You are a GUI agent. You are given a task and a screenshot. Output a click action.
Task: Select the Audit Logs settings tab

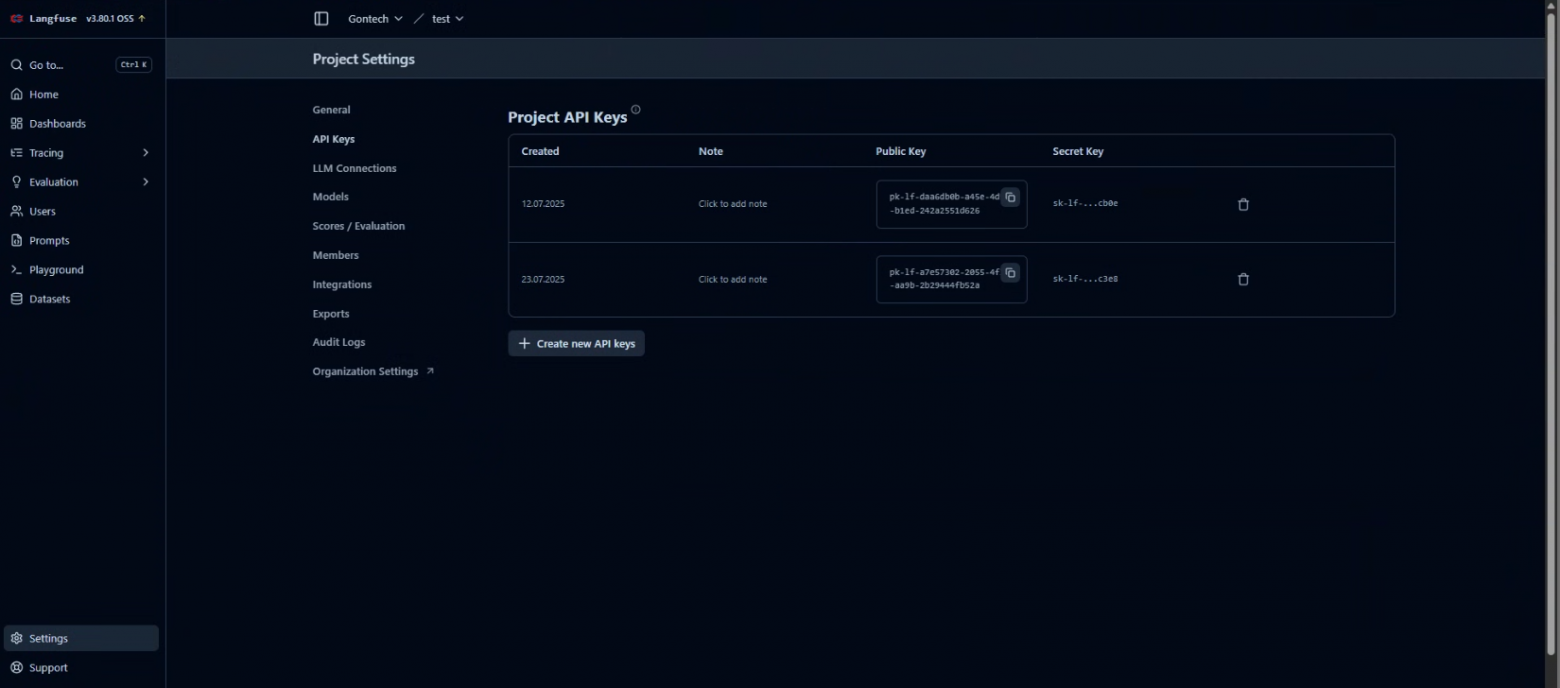coord(339,342)
